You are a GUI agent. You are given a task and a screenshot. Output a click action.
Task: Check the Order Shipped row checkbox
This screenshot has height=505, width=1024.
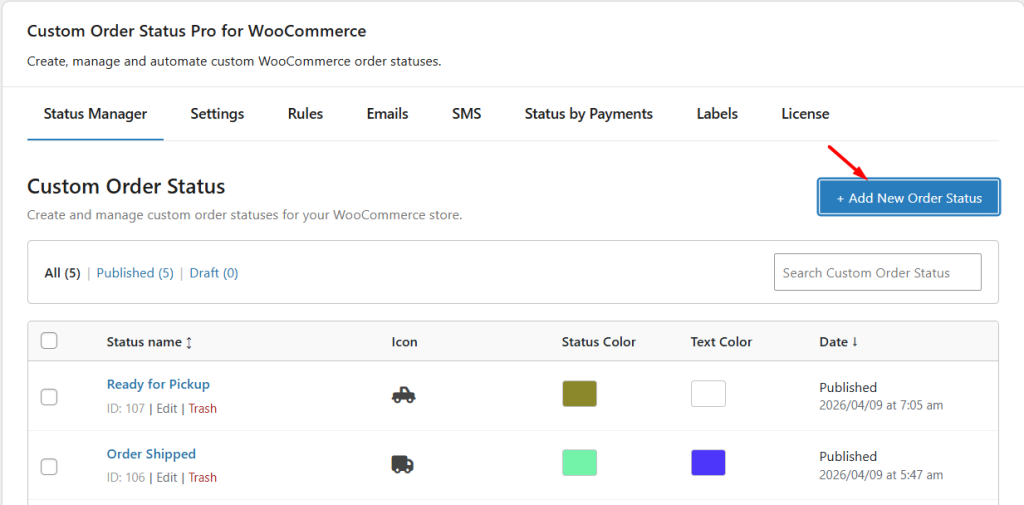point(49,466)
